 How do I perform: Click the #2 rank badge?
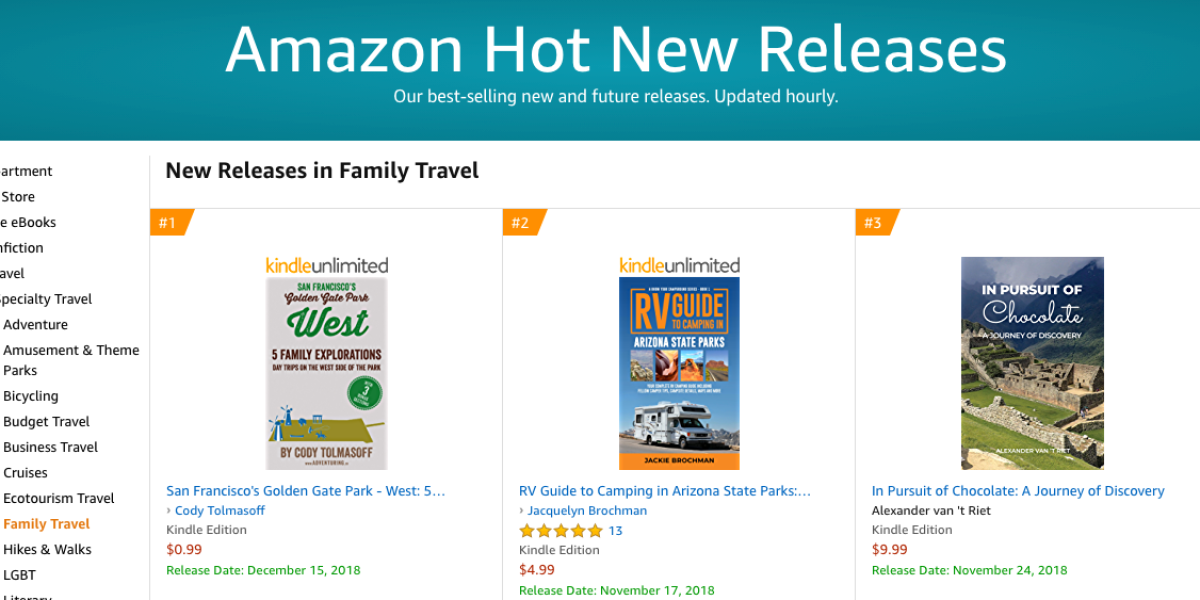[521, 222]
